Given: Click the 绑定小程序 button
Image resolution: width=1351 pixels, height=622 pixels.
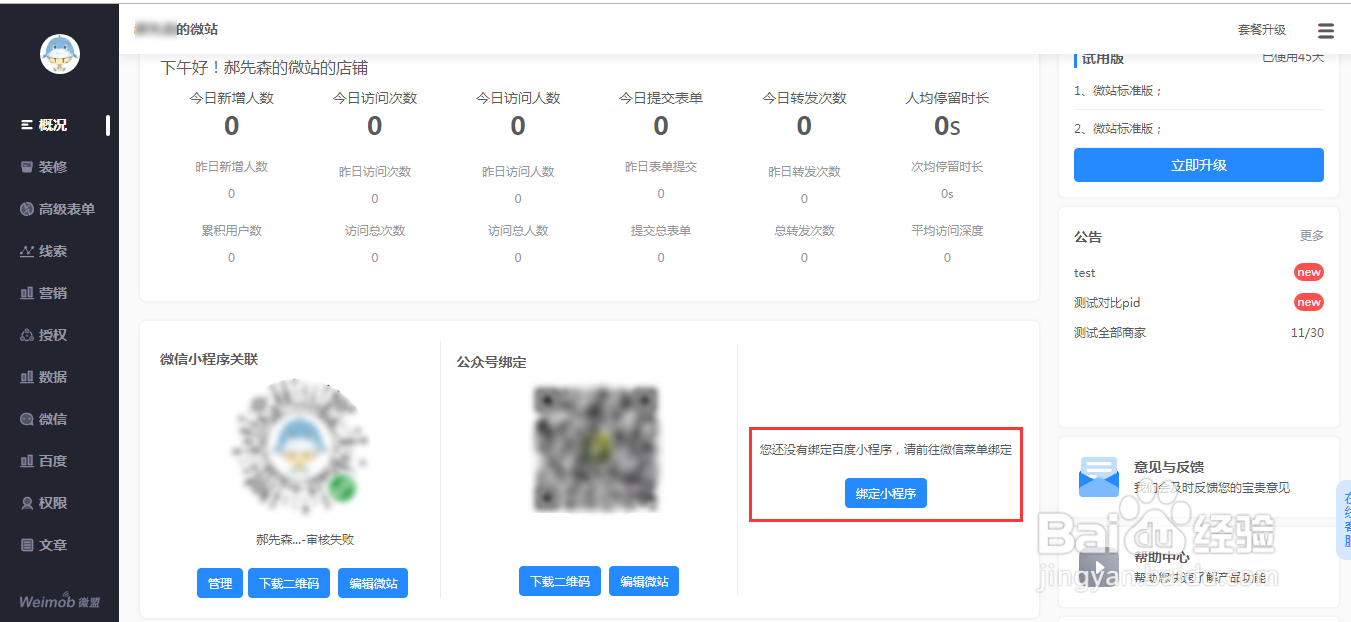Looking at the screenshot, I should coord(886,493).
